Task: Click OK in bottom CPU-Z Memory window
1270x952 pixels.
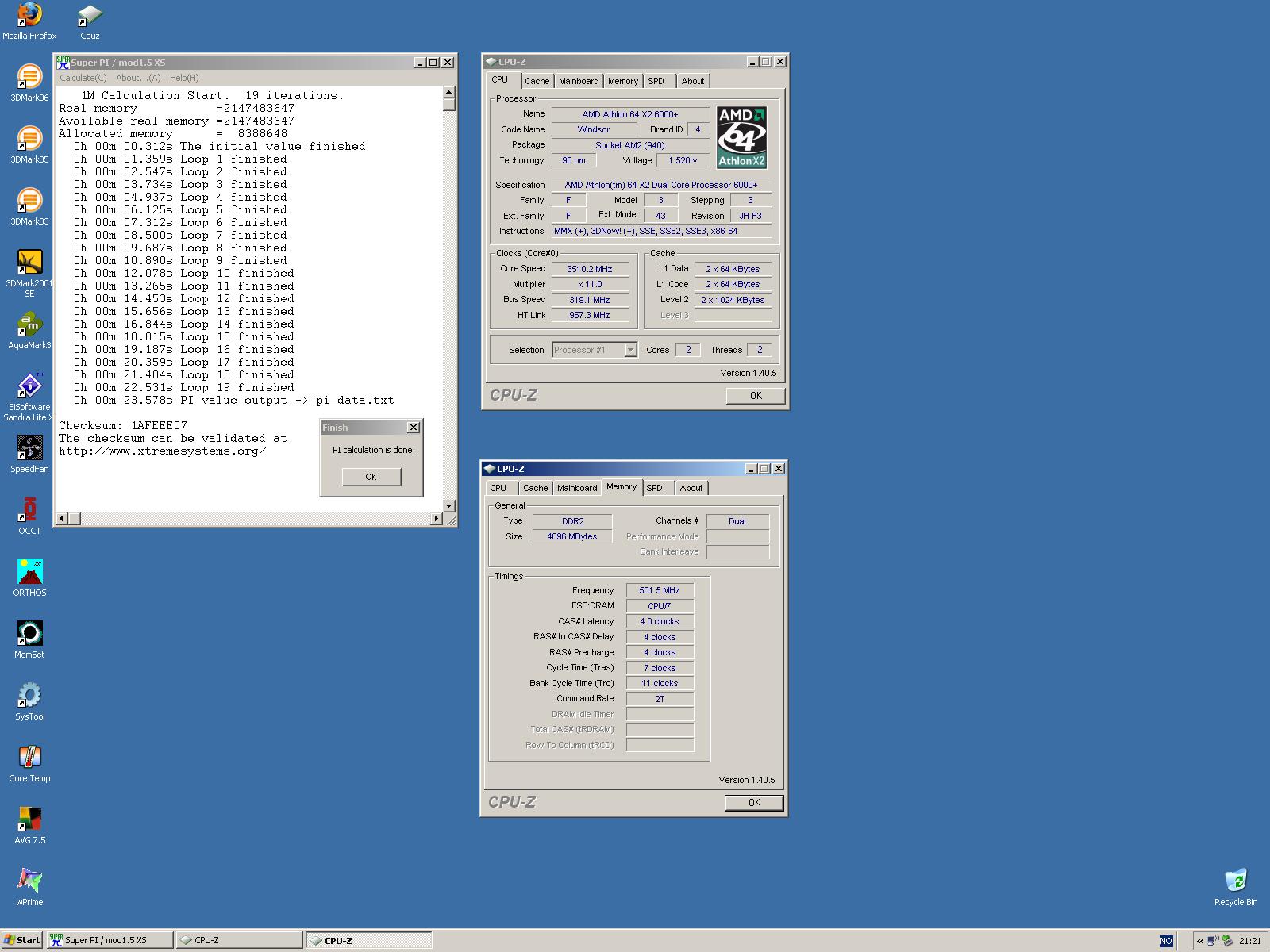Action: pyautogui.click(x=754, y=803)
